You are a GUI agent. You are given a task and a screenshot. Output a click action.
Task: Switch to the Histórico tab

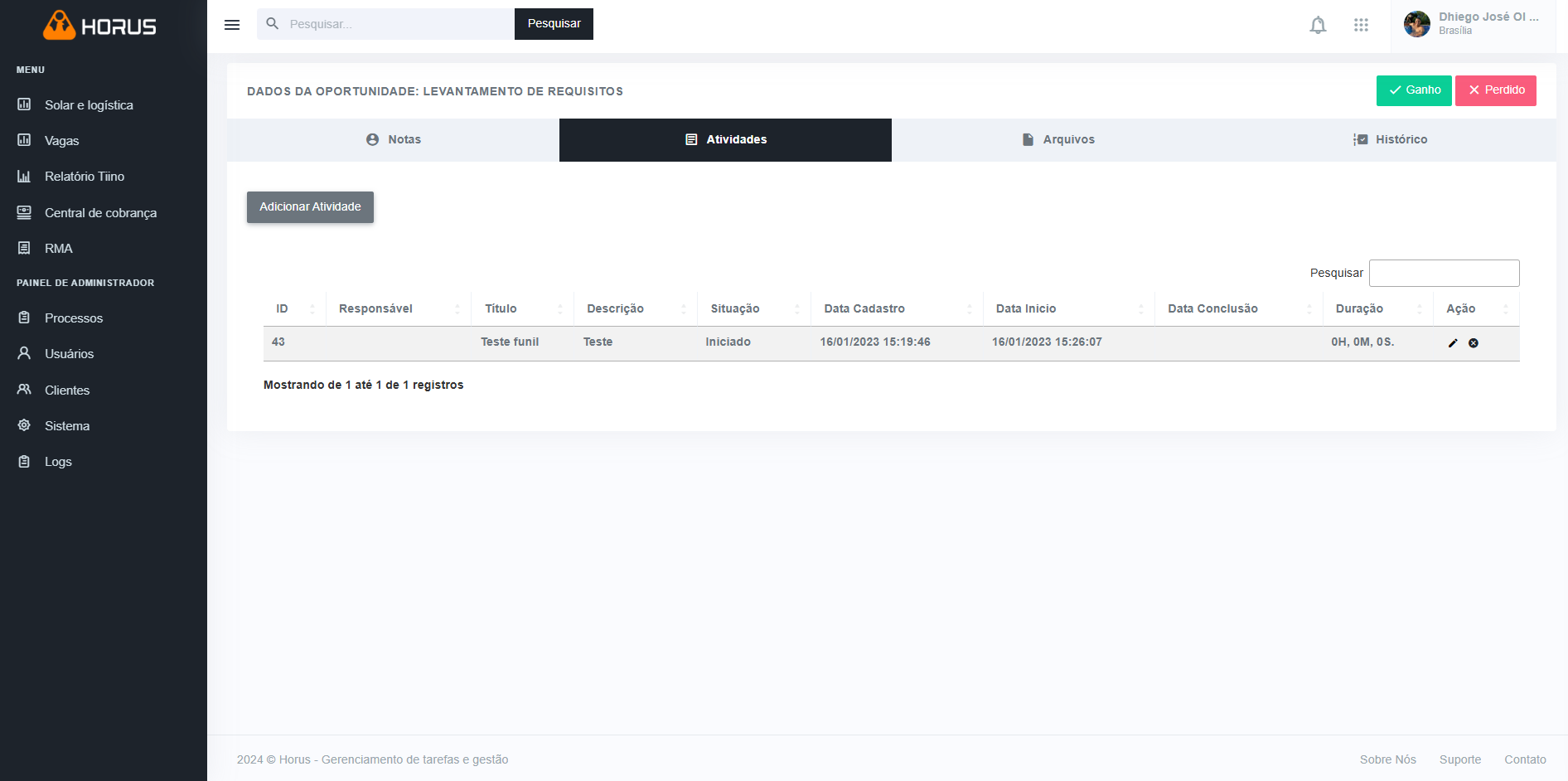(1390, 140)
